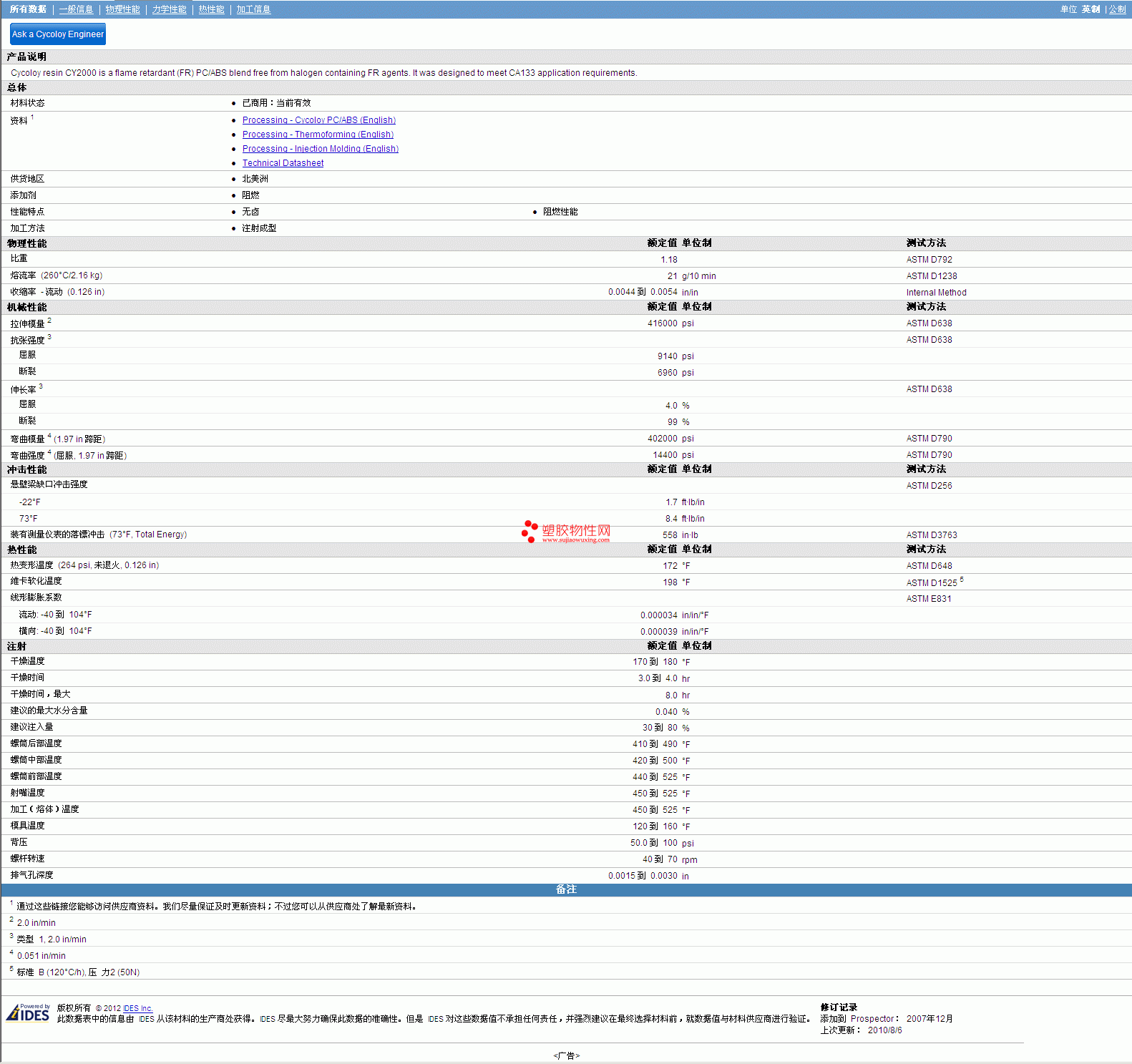
Task: Click the 熔流率 (260°C/2.16 kg) row label
Action: (57, 275)
